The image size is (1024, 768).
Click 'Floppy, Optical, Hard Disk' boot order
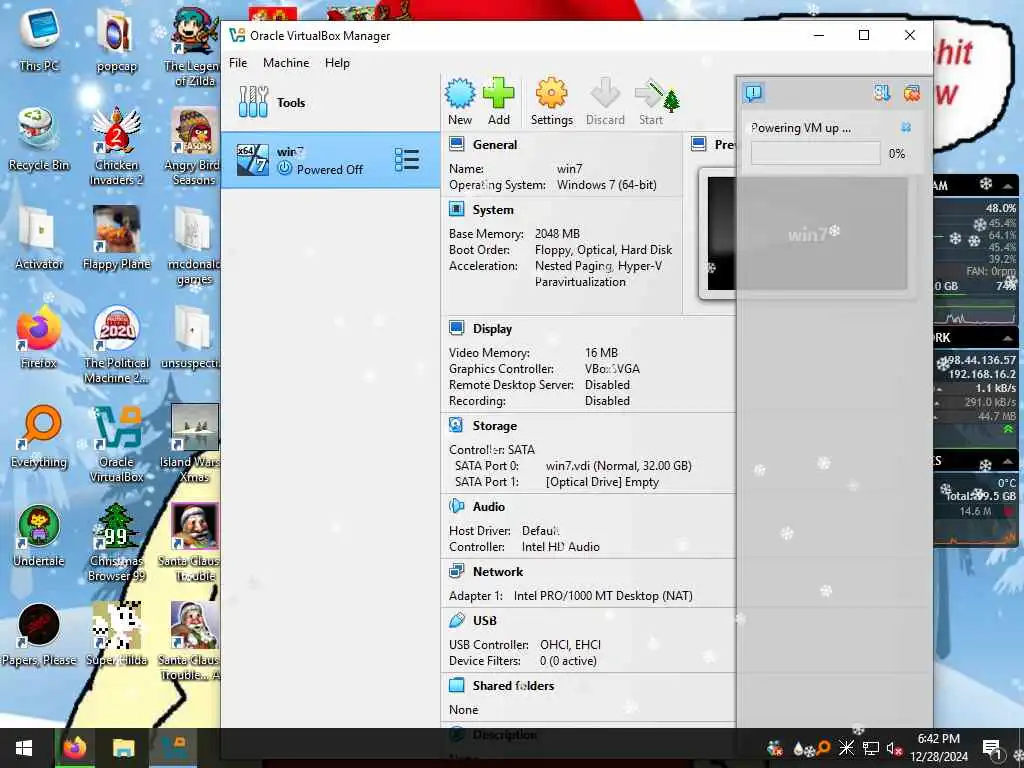603,250
